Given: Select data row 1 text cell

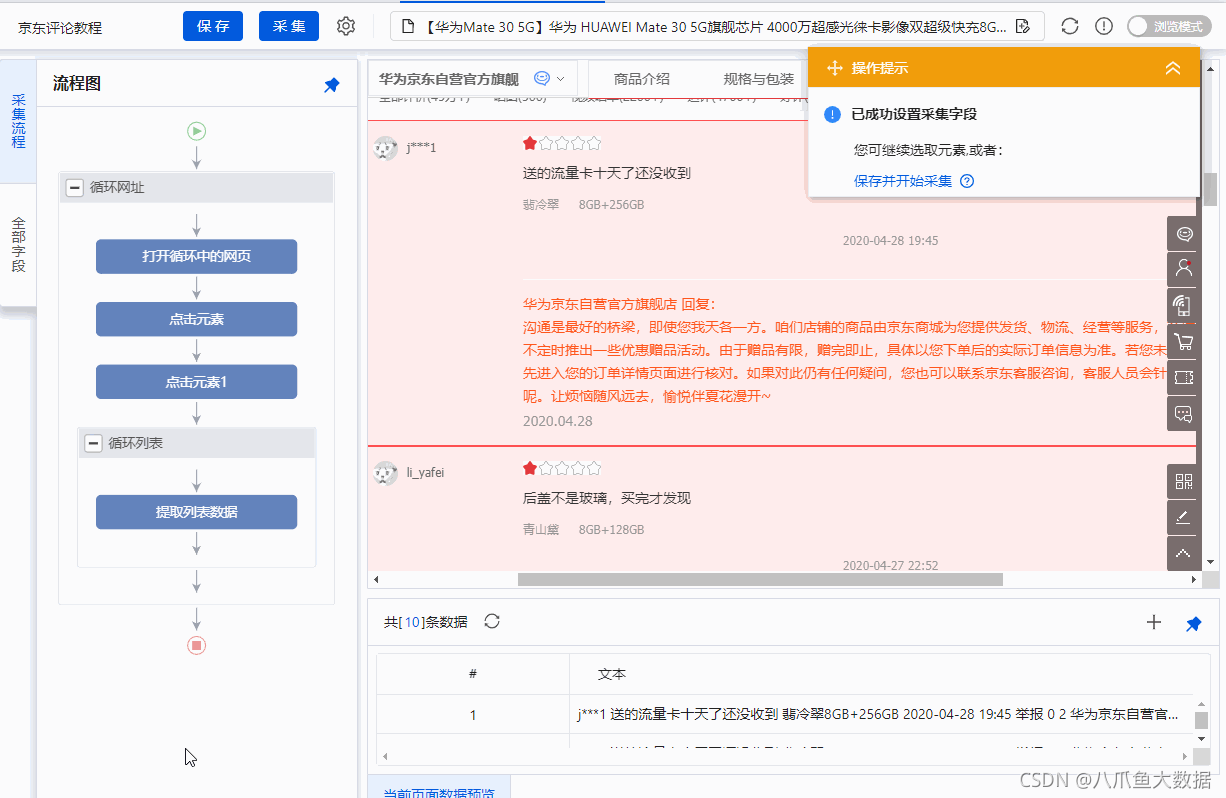Looking at the screenshot, I should click(x=878, y=715).
